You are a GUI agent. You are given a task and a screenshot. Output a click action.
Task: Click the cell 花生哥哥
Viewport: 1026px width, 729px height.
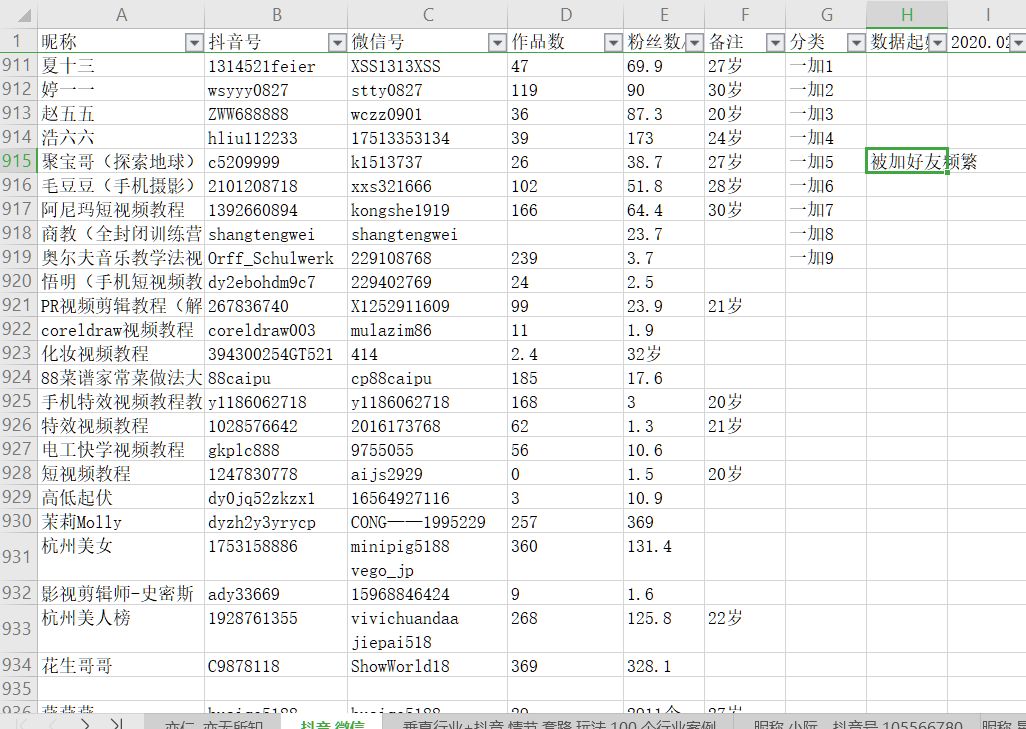tap(121, 666)
